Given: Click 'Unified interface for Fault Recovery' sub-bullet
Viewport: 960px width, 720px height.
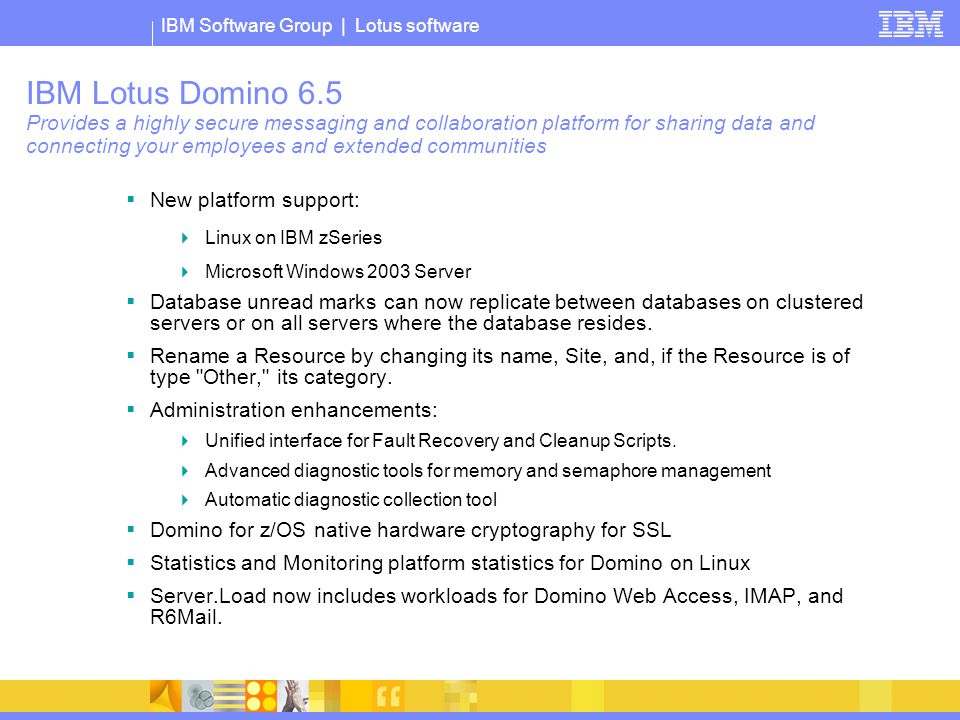Looking at the screenshot, I should pos(441,441).
